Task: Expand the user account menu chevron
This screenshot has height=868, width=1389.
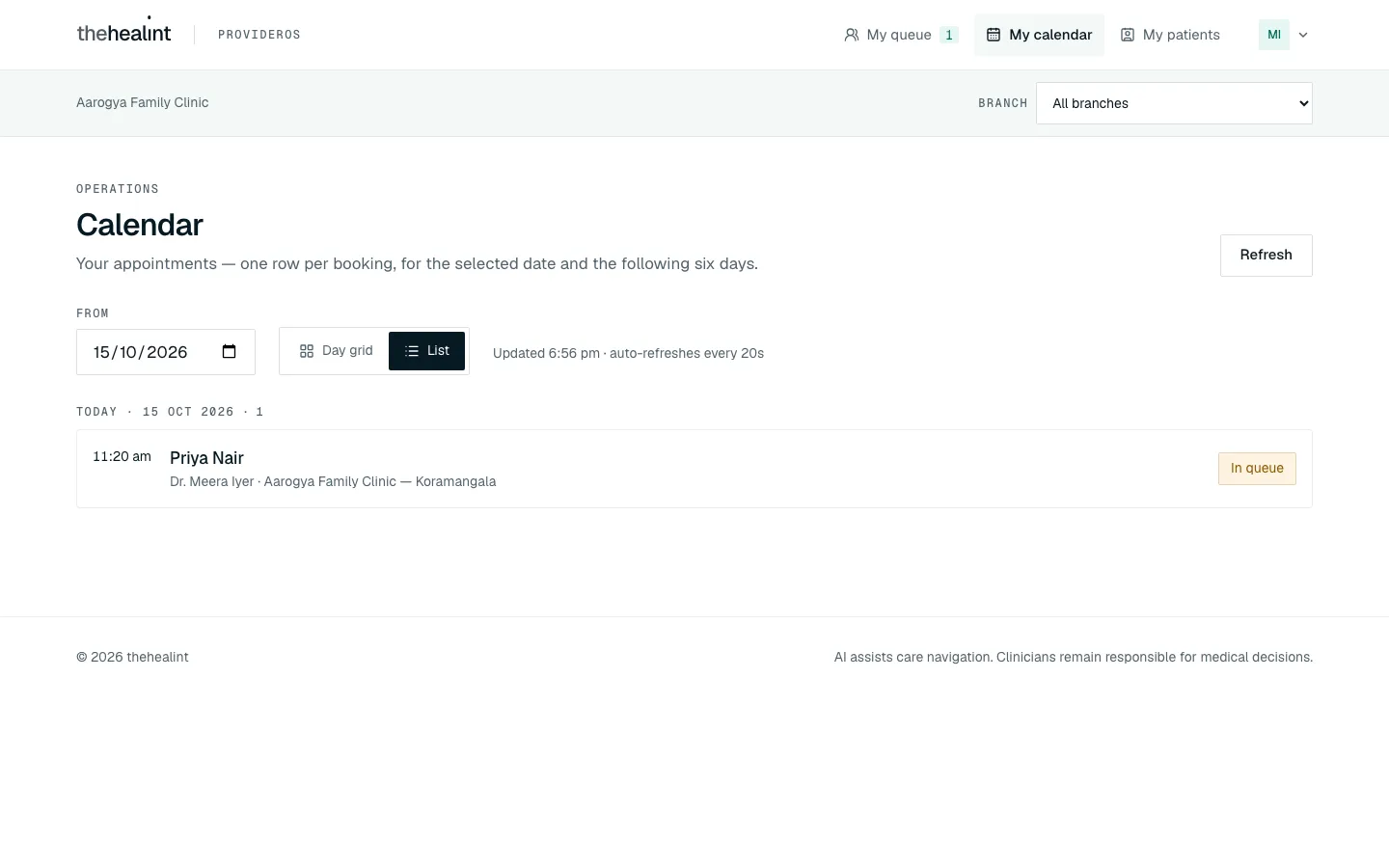Action: (1303, 35)
